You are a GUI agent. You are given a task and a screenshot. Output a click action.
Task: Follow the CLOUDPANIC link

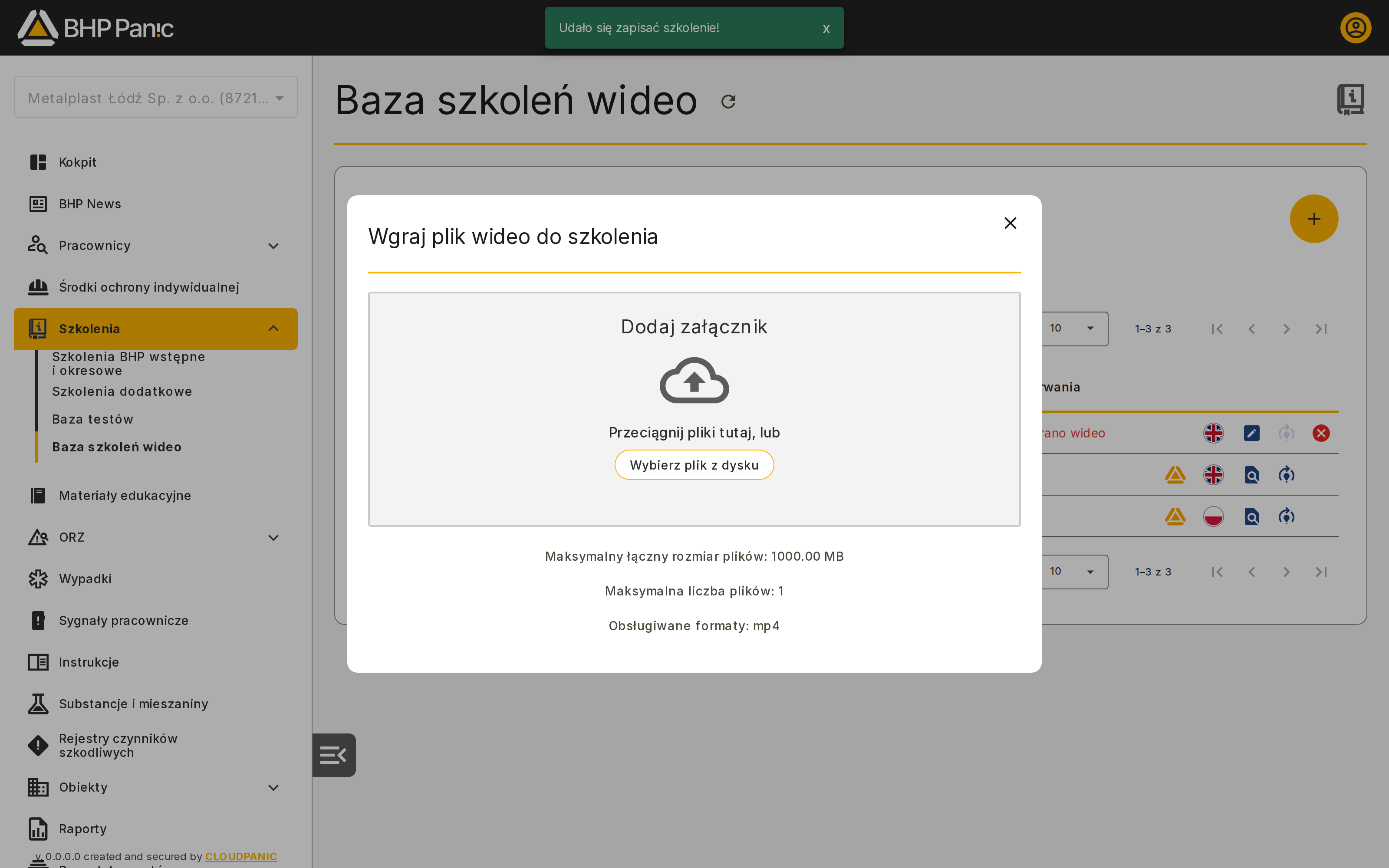click(241, 856)
